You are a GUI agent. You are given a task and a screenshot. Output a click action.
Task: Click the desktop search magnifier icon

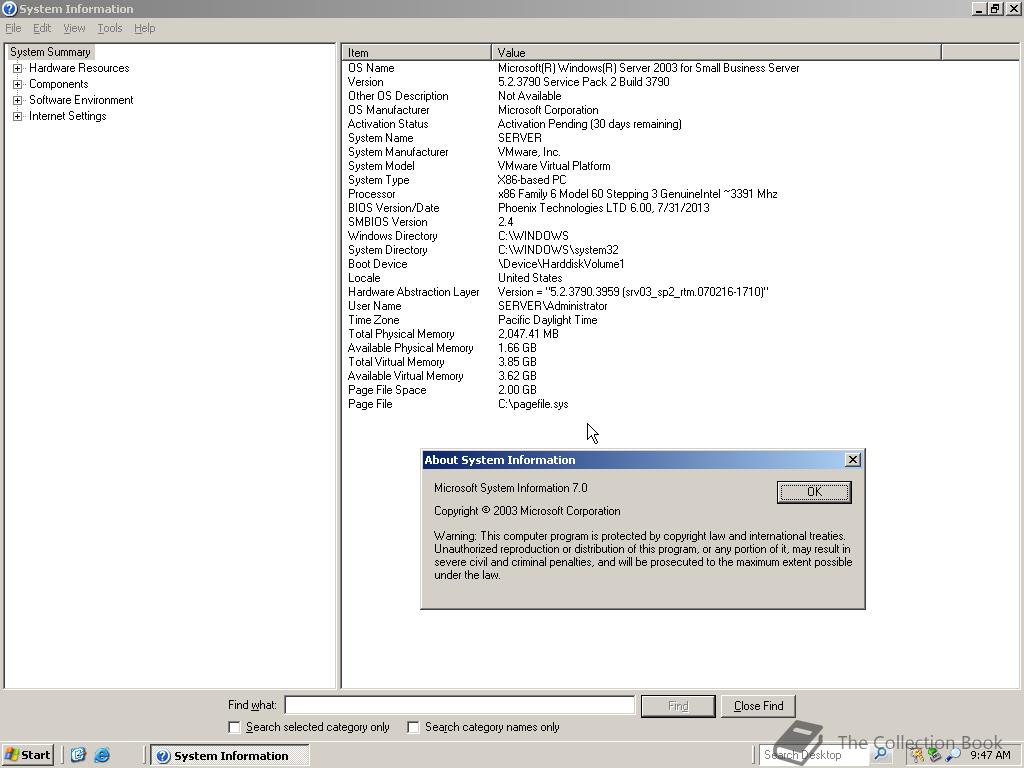click(x=880, y=755)
